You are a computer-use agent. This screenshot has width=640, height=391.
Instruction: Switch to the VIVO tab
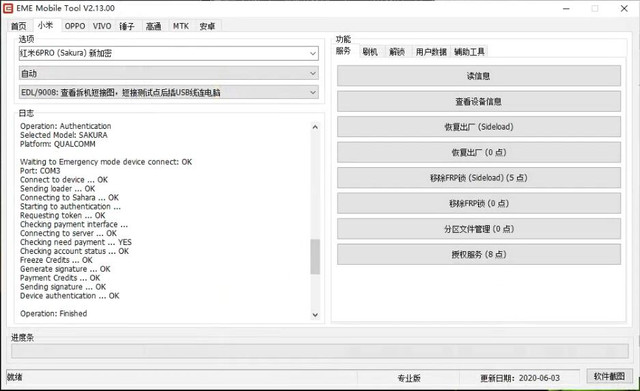point(102,26)
